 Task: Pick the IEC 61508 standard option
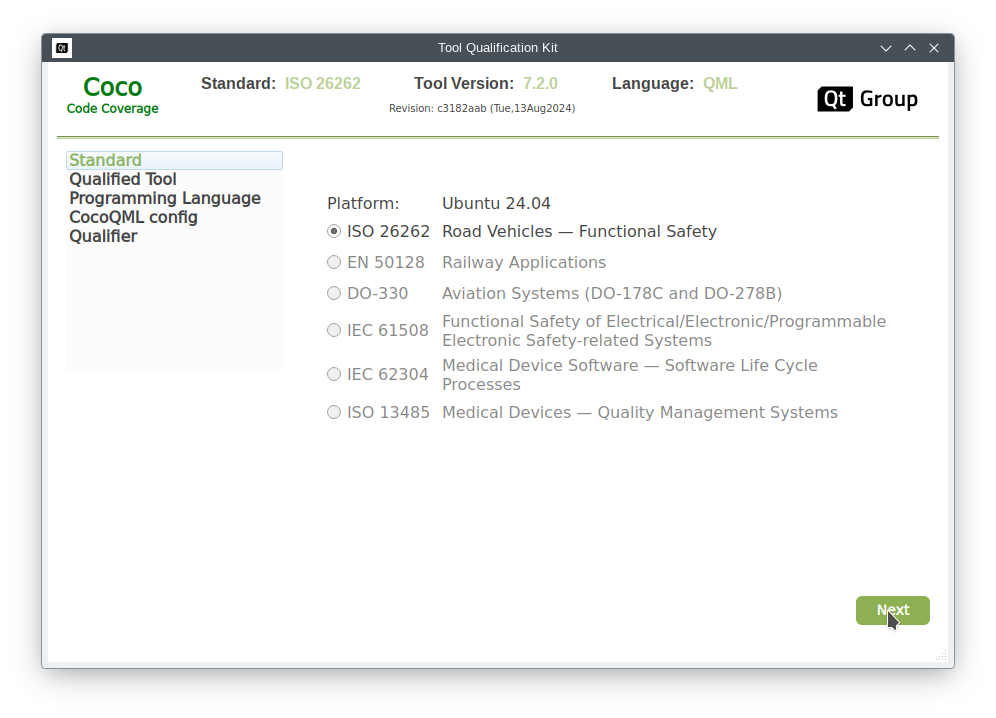point(334,330)
